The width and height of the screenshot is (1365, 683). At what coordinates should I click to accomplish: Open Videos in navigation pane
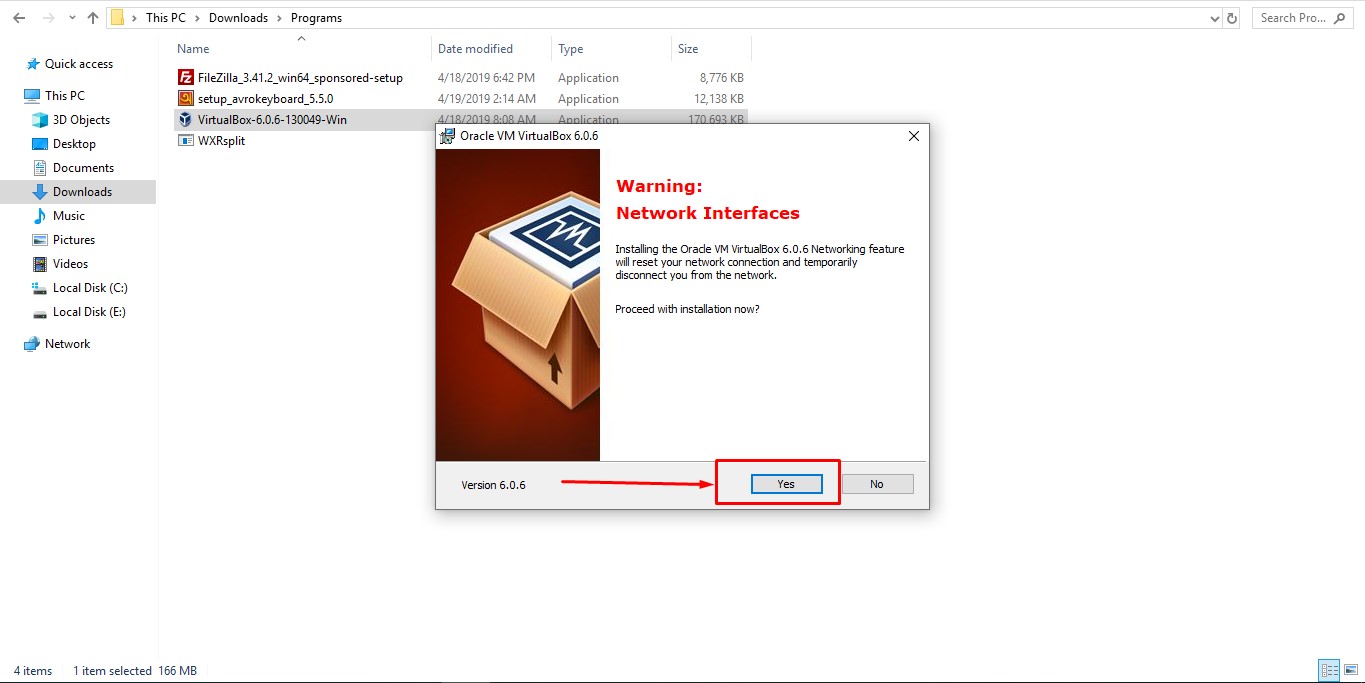pyautogui.click(x=71, y=264)
